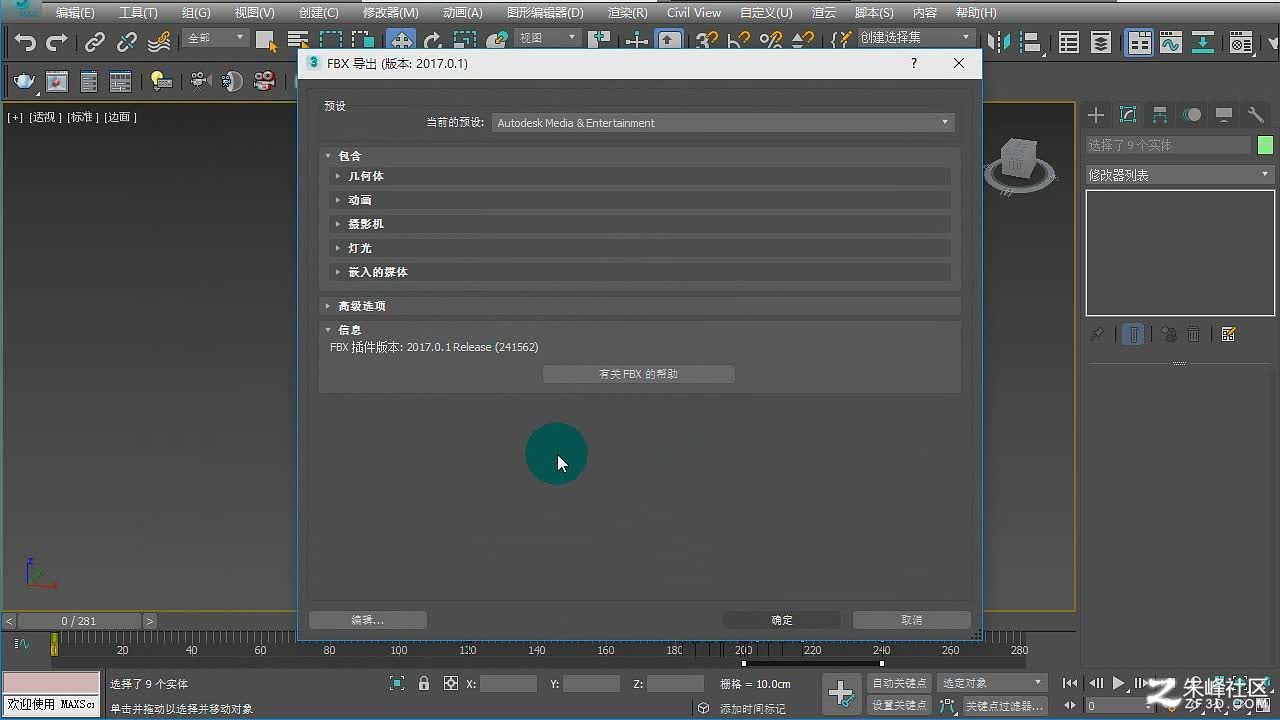Open the 帮助(H) menu
Screen dimensions: 1280x720
pyautogui.click(x=976, y=13)
